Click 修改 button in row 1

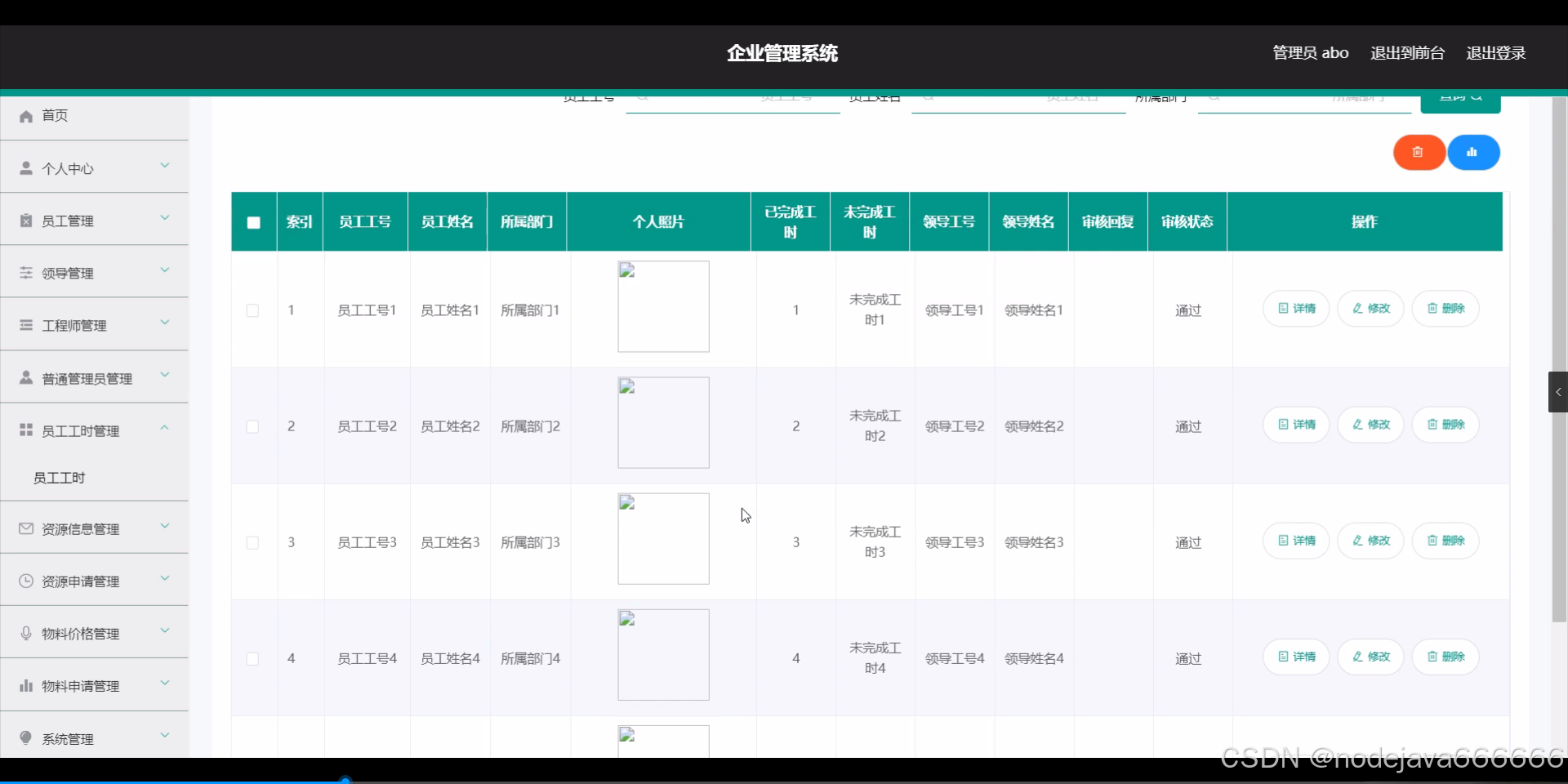(x=1370, y=309)
